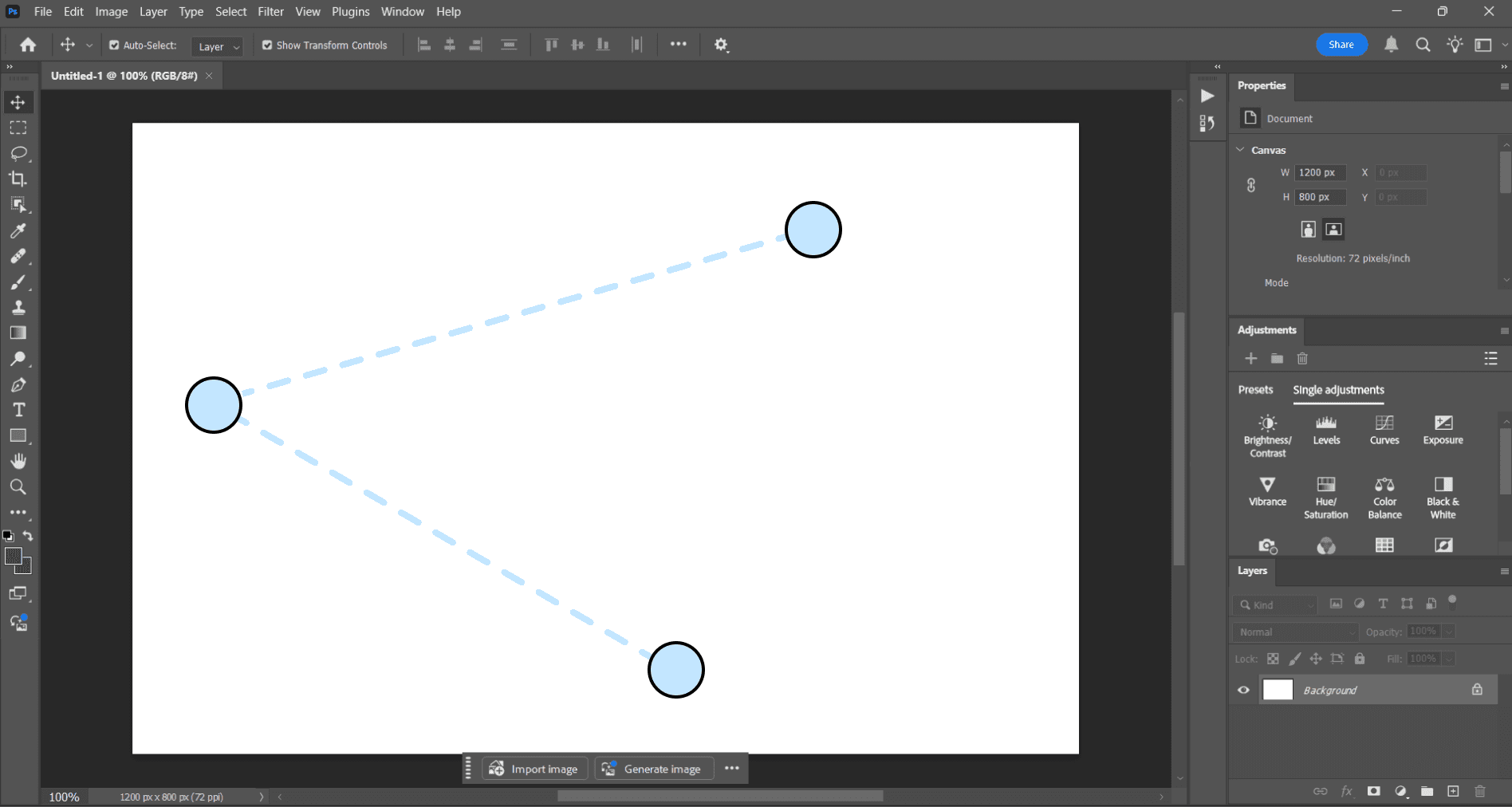This screenshot has height=807, width=1512.
Task: Add a Vibrance adjustment
Action: coord(1267,491)
